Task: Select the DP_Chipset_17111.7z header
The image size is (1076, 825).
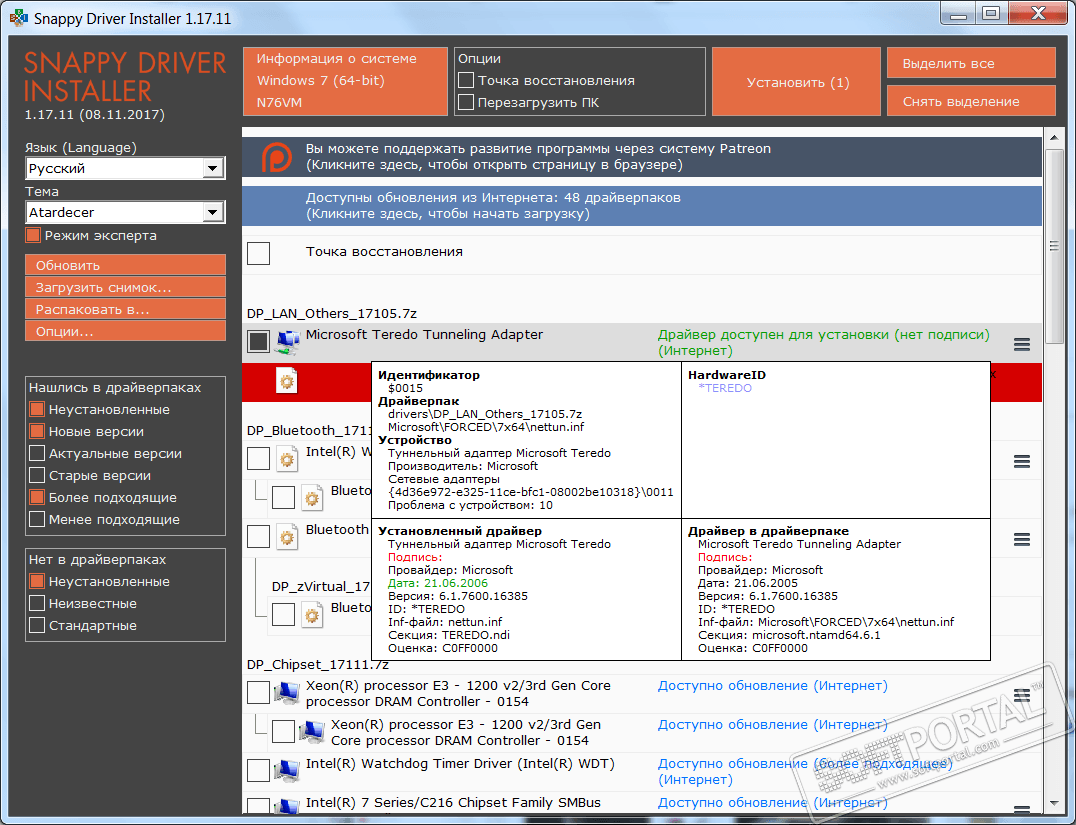Action: (318, 665)
